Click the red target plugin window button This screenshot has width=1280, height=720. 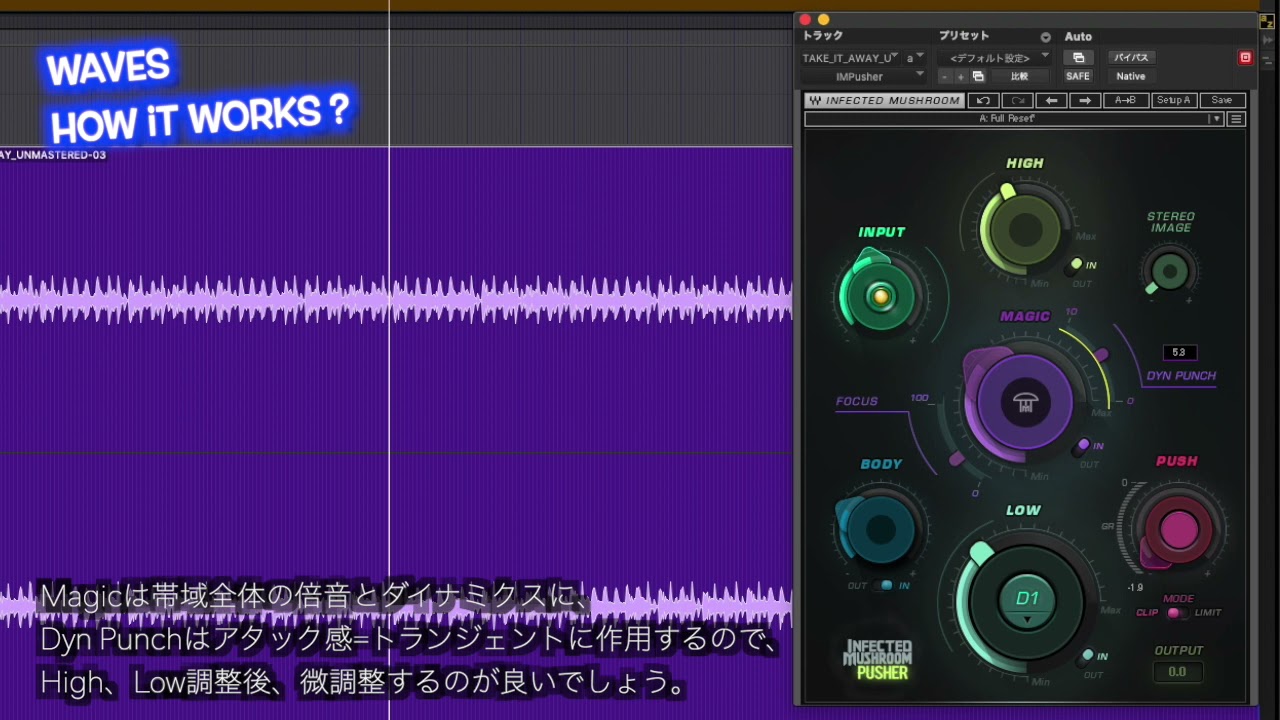1245,58
